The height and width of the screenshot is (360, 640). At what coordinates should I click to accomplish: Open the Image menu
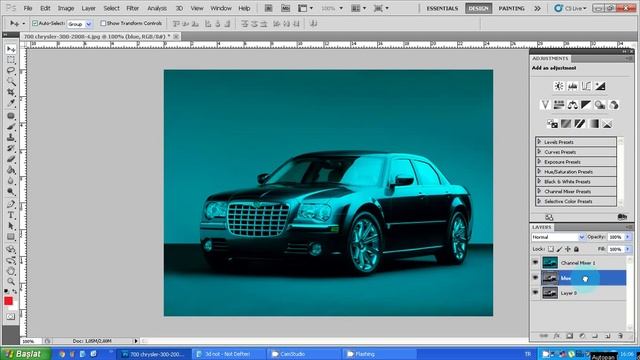66,8
